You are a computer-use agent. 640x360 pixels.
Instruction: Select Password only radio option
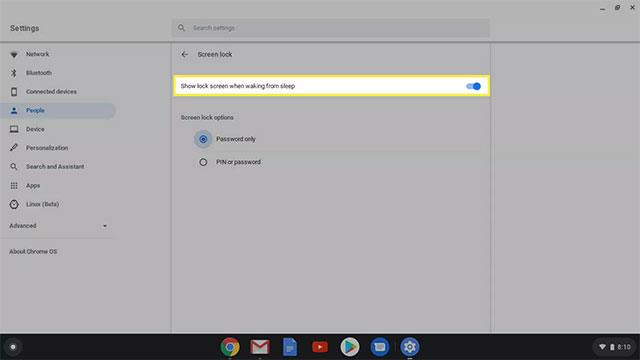coord(203,139)
